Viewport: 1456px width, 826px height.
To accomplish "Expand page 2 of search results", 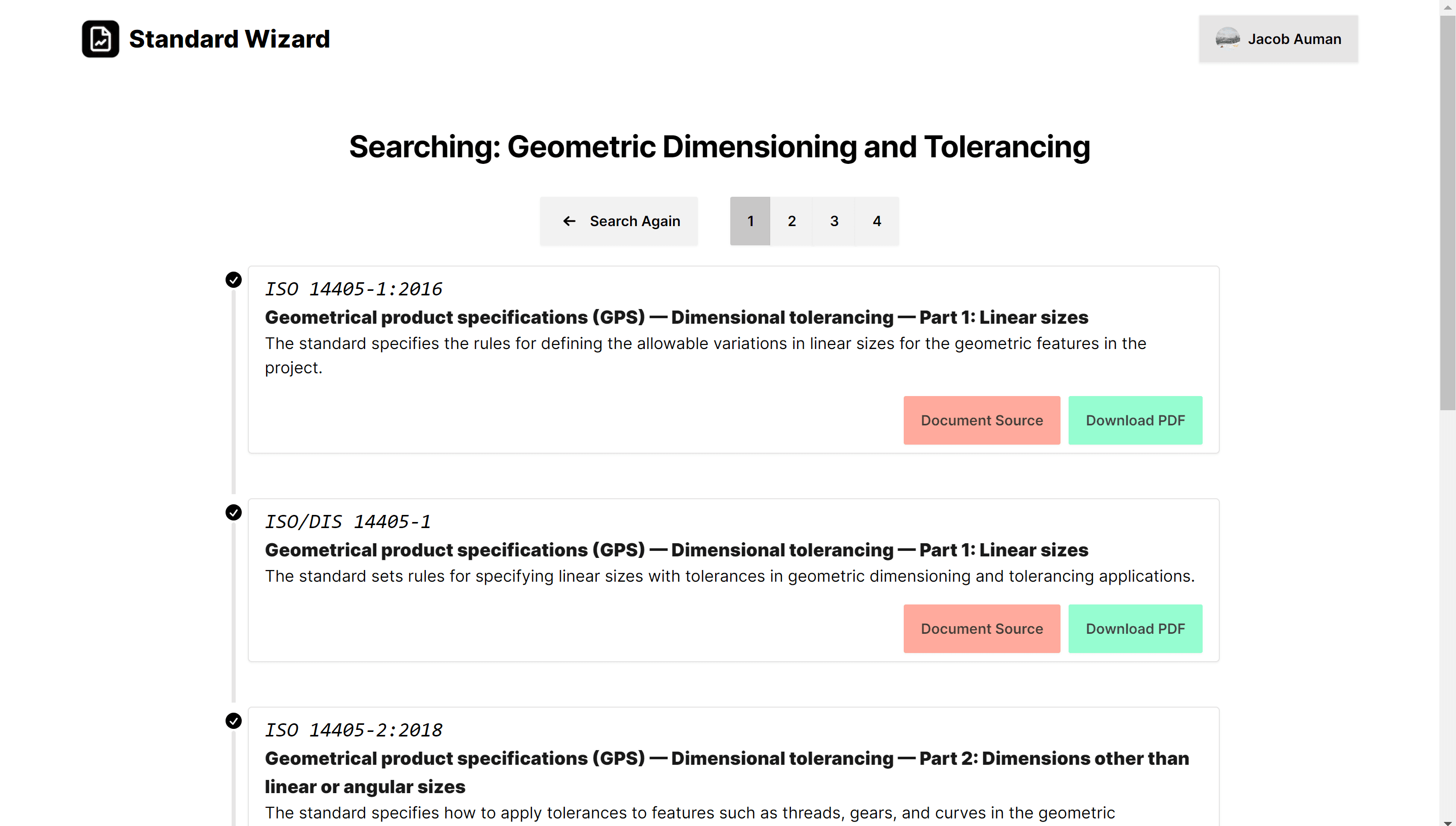I will click(793, 221).
